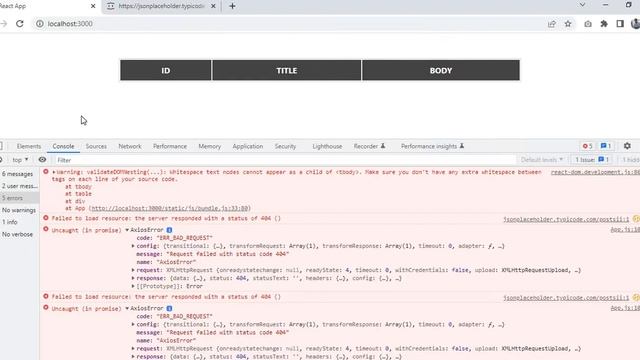The width and height of the screenshot is (640, 360).
Task: Open the extensions puzzle menu
Action: coord(604,24)
